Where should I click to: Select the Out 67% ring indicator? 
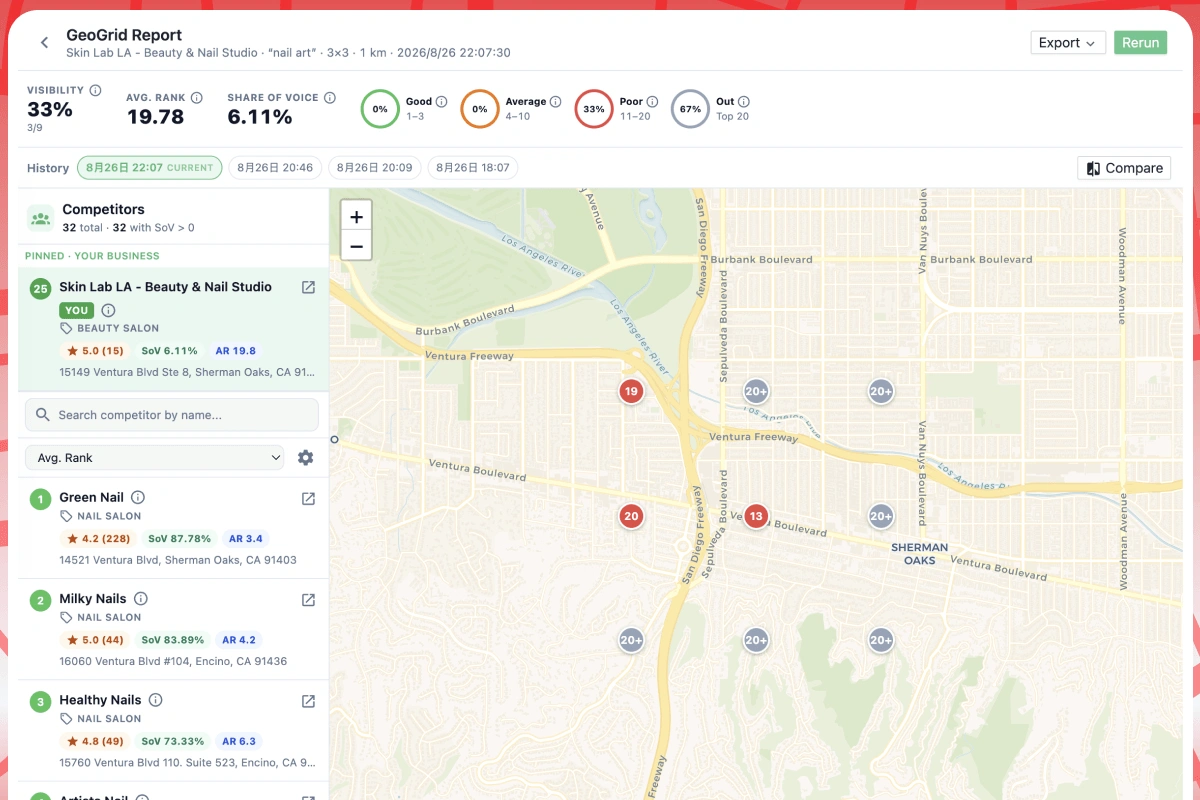coord(690,109)
